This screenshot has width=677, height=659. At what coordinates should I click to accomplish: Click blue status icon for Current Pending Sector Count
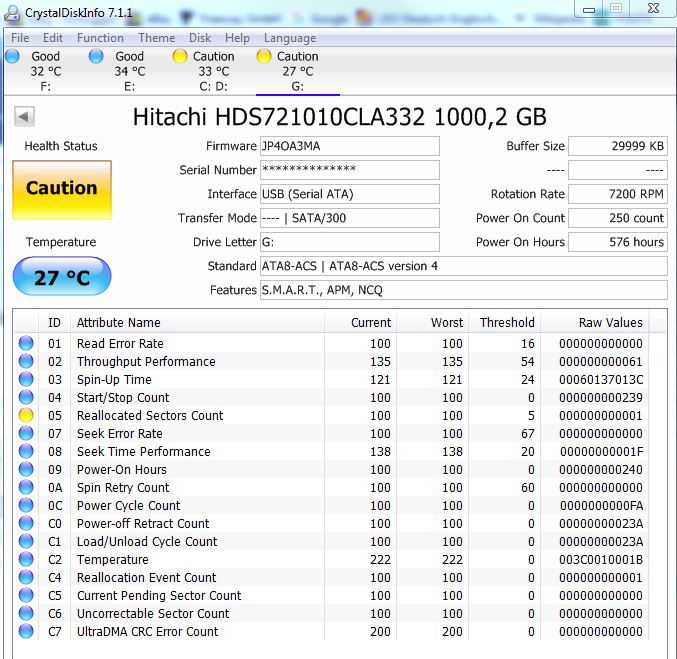tap(26, 596)
